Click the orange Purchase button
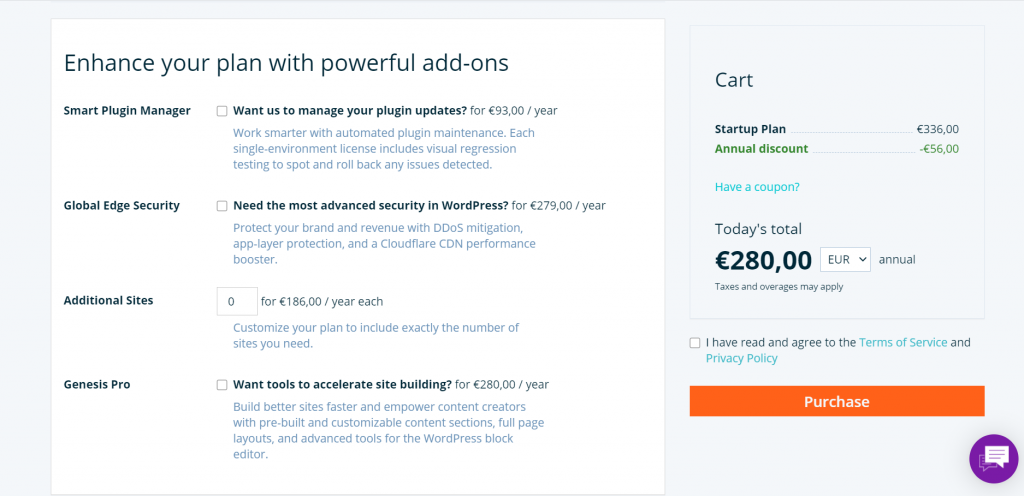 point(837,401)
